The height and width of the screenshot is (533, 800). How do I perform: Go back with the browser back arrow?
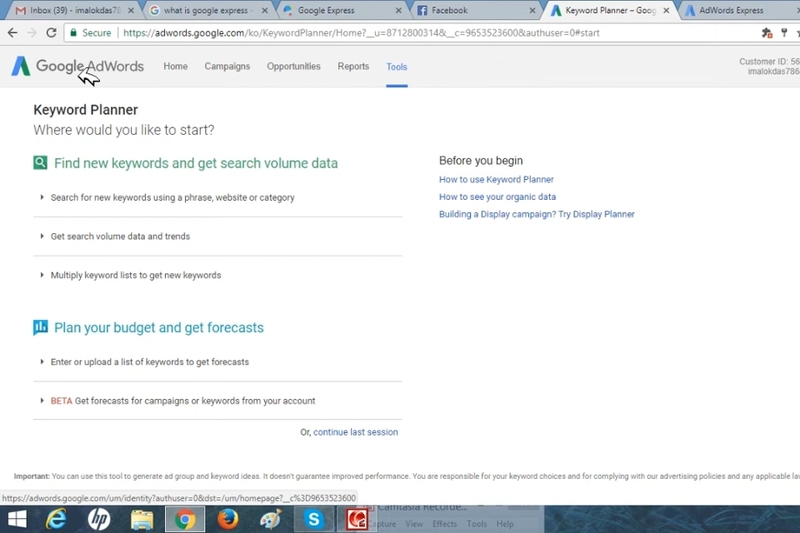click(13, 33)
